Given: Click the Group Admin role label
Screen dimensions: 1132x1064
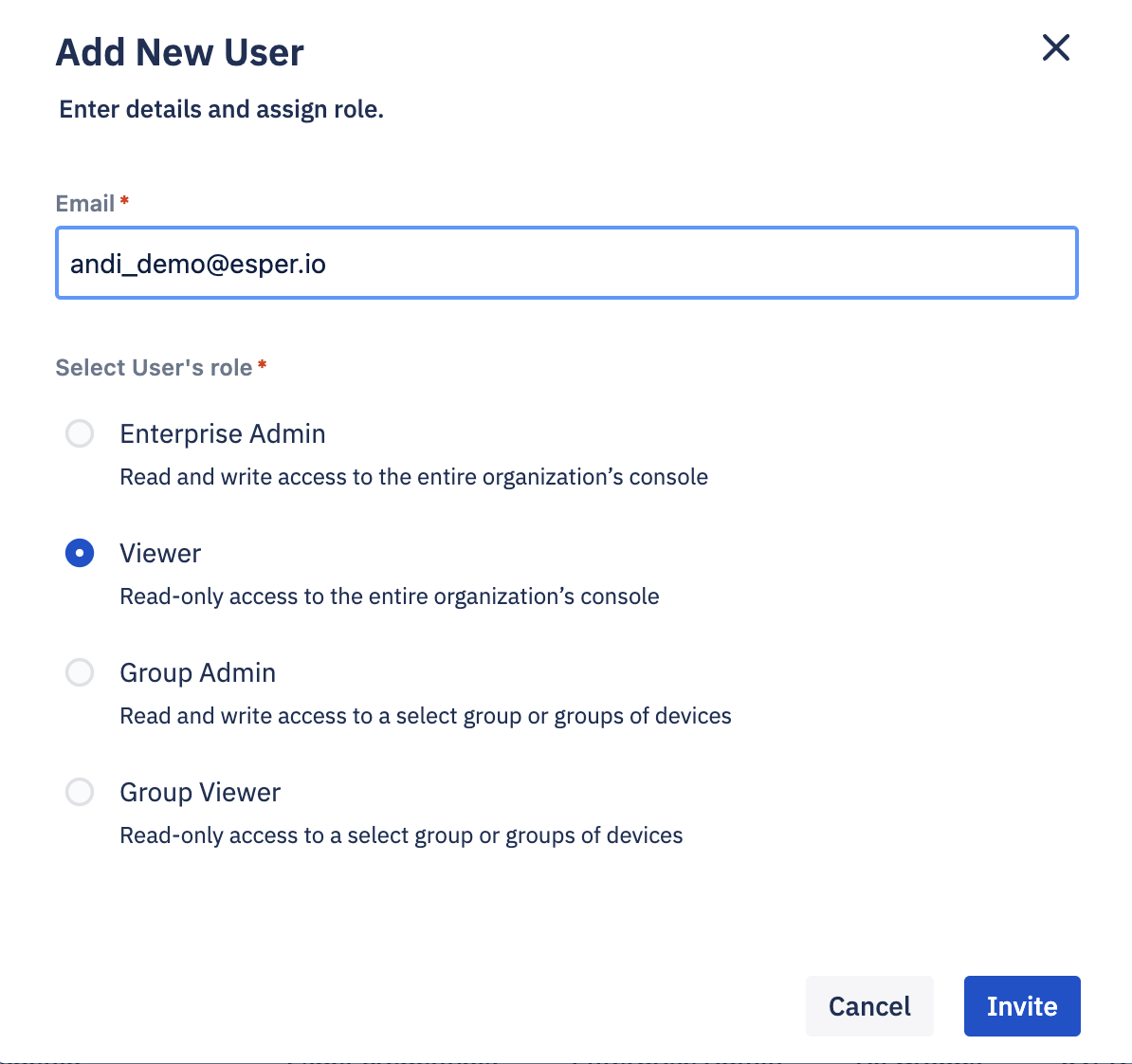Looking at the screenshot, I should tap(198, 672).
